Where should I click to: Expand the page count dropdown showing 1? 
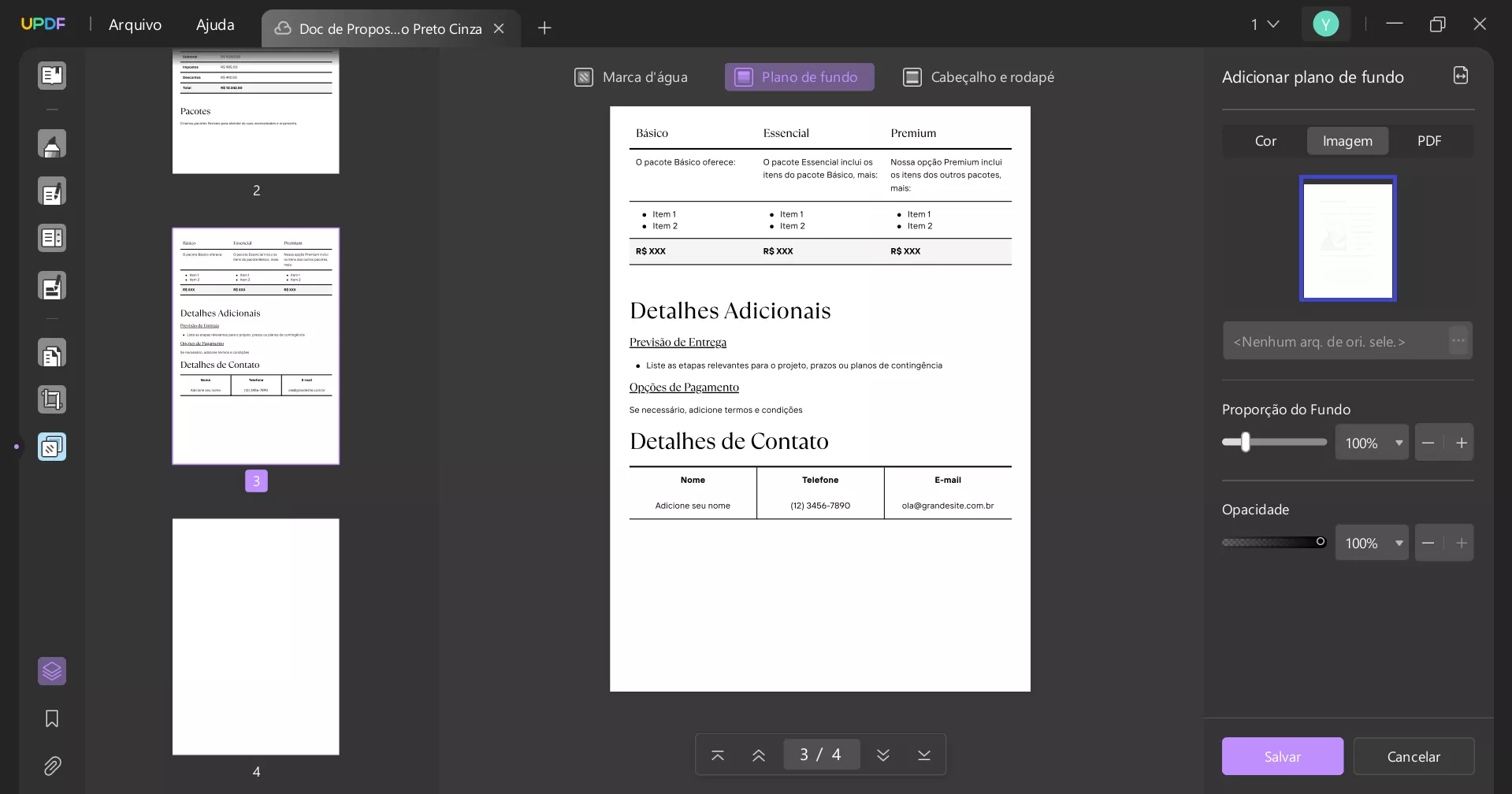pyautogui.click(x=1265, y=24)
